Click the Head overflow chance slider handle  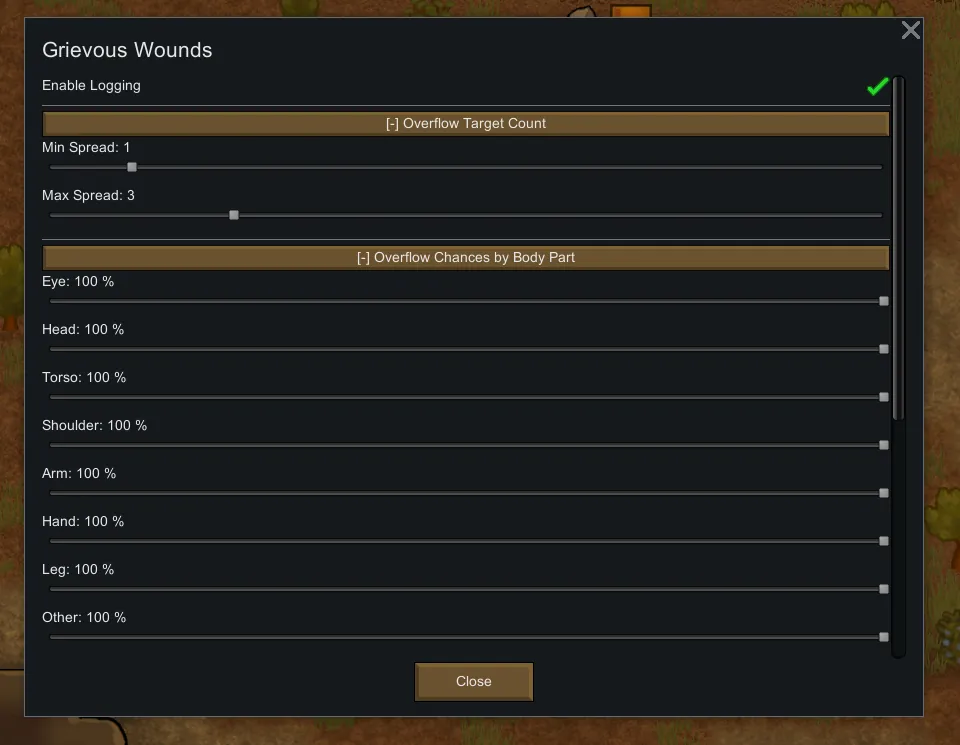[884, 349]
